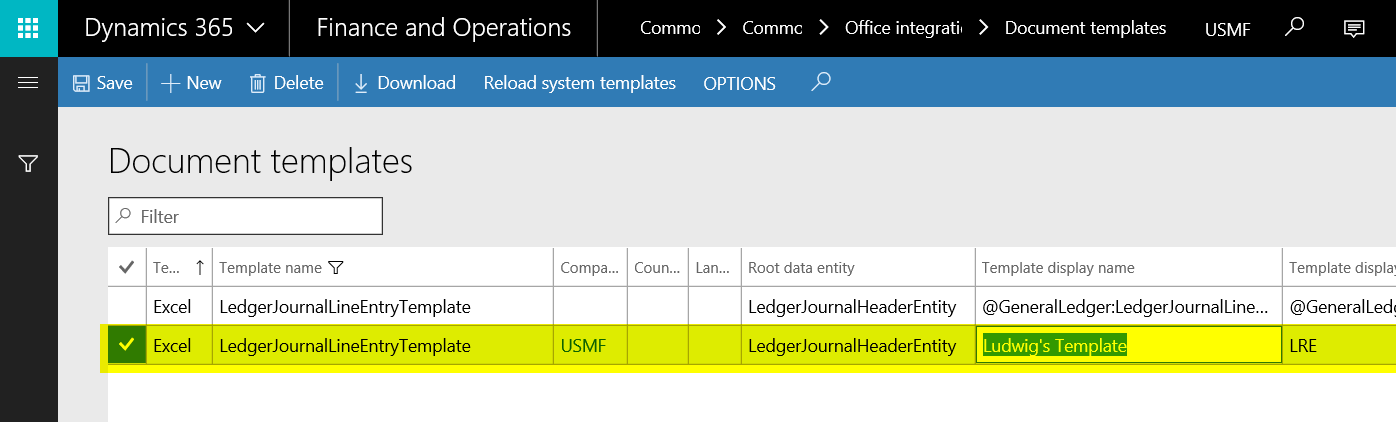Toggle the select-all checkmark in grid header
This screenshot has height=422, width=1396.
click(x=127, y=268)
